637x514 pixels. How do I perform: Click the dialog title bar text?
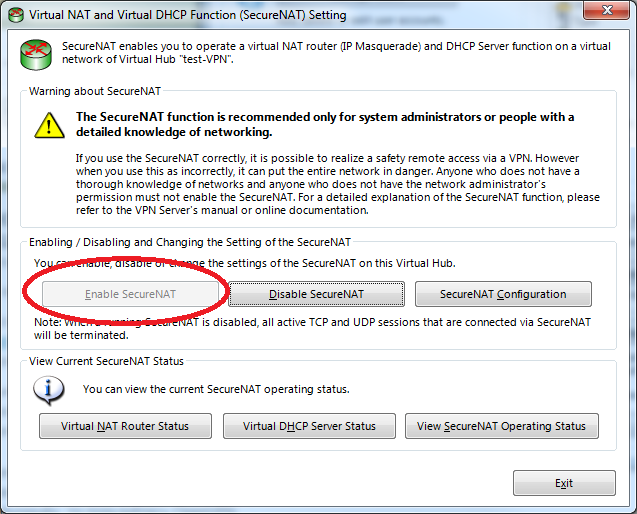pos(188,15)
